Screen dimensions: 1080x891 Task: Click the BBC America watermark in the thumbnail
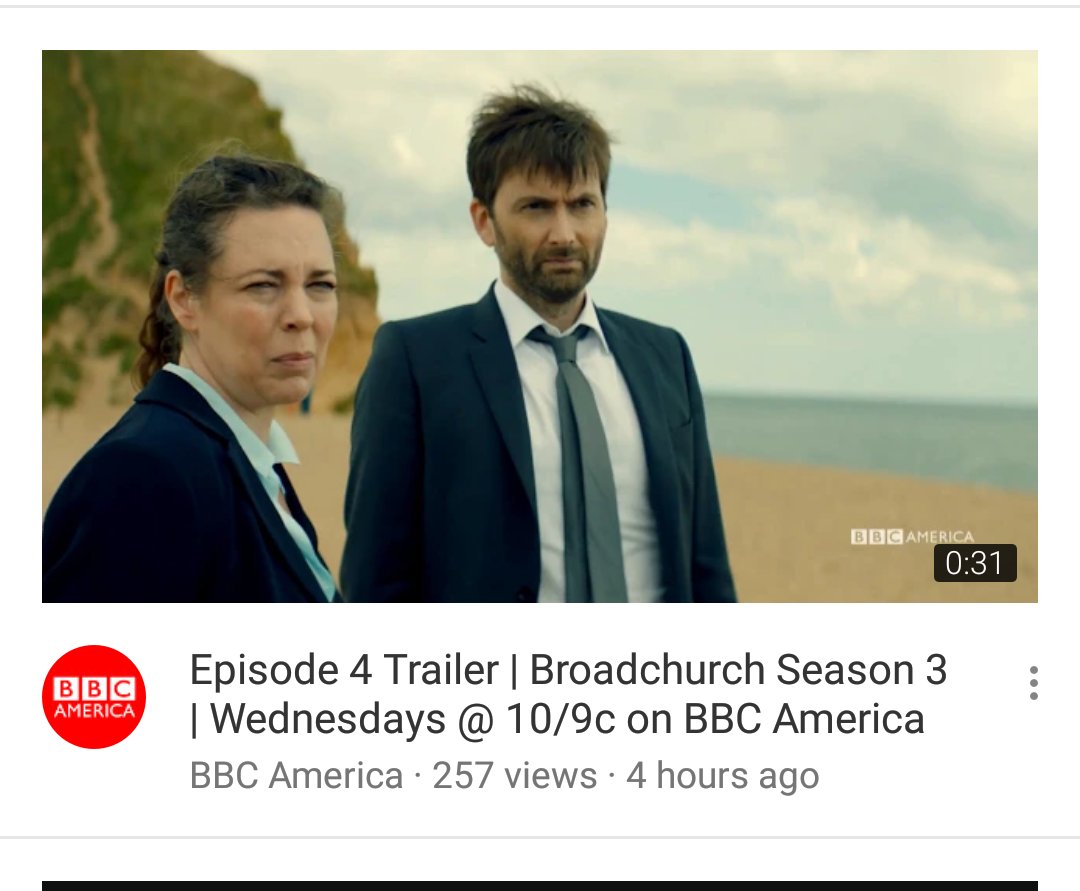[912, 536]
